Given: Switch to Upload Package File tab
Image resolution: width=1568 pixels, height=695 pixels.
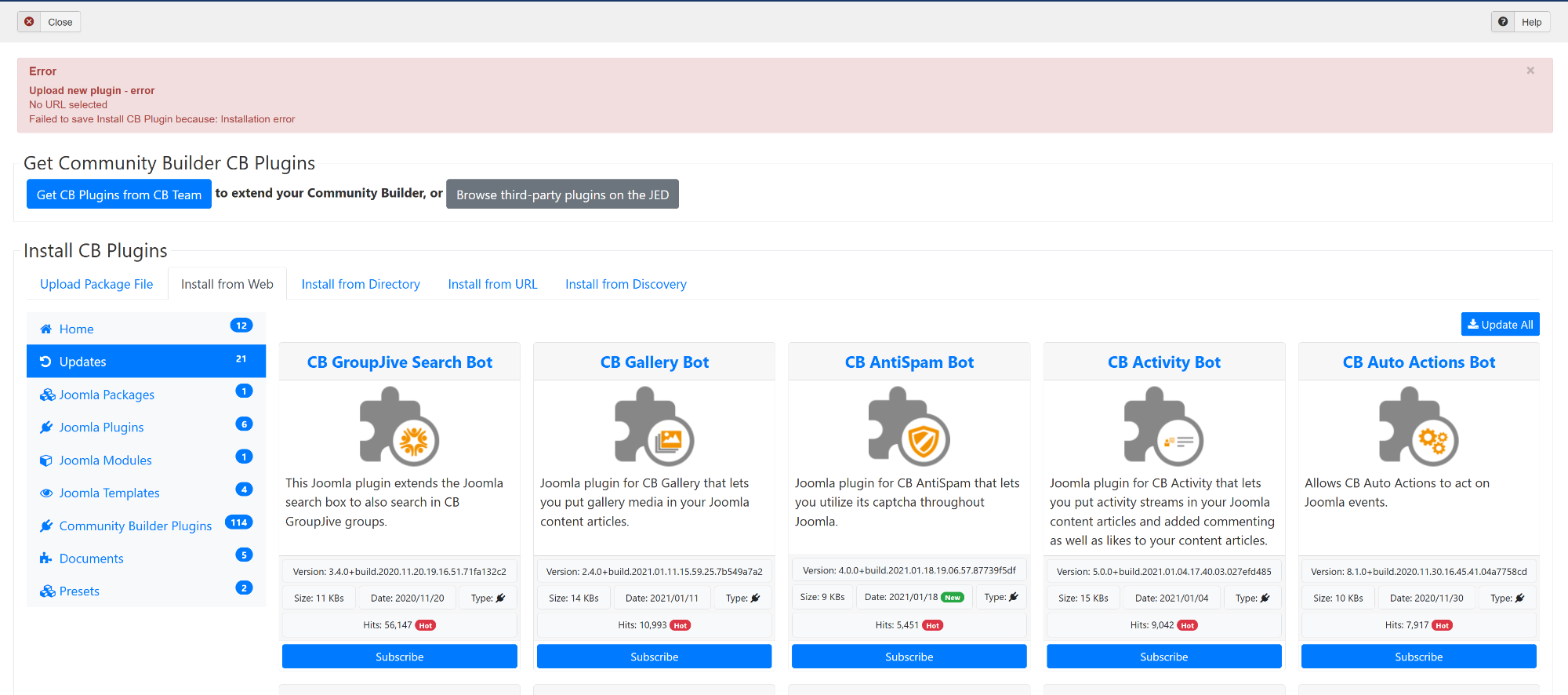Looking at the screenshot, I should point(96,284).
